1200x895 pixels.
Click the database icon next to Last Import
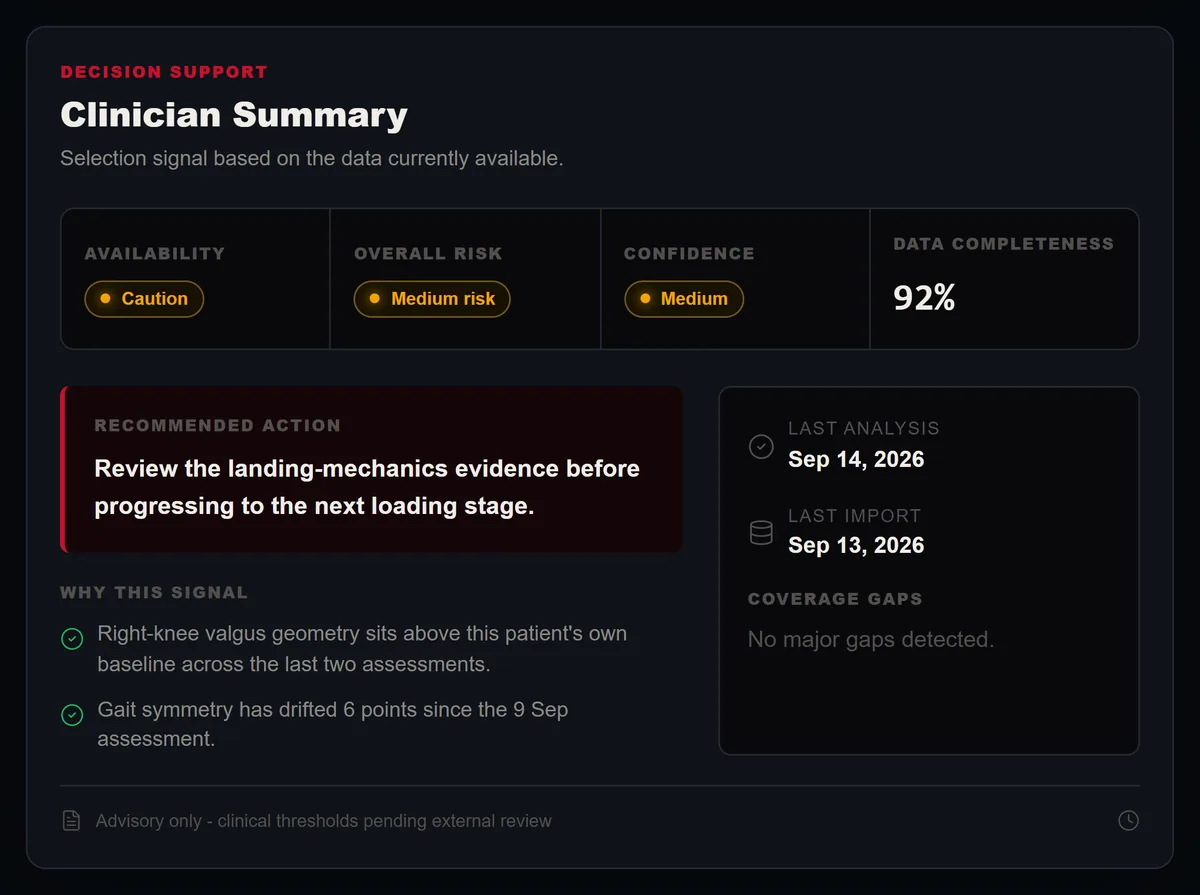coord(761,533)
